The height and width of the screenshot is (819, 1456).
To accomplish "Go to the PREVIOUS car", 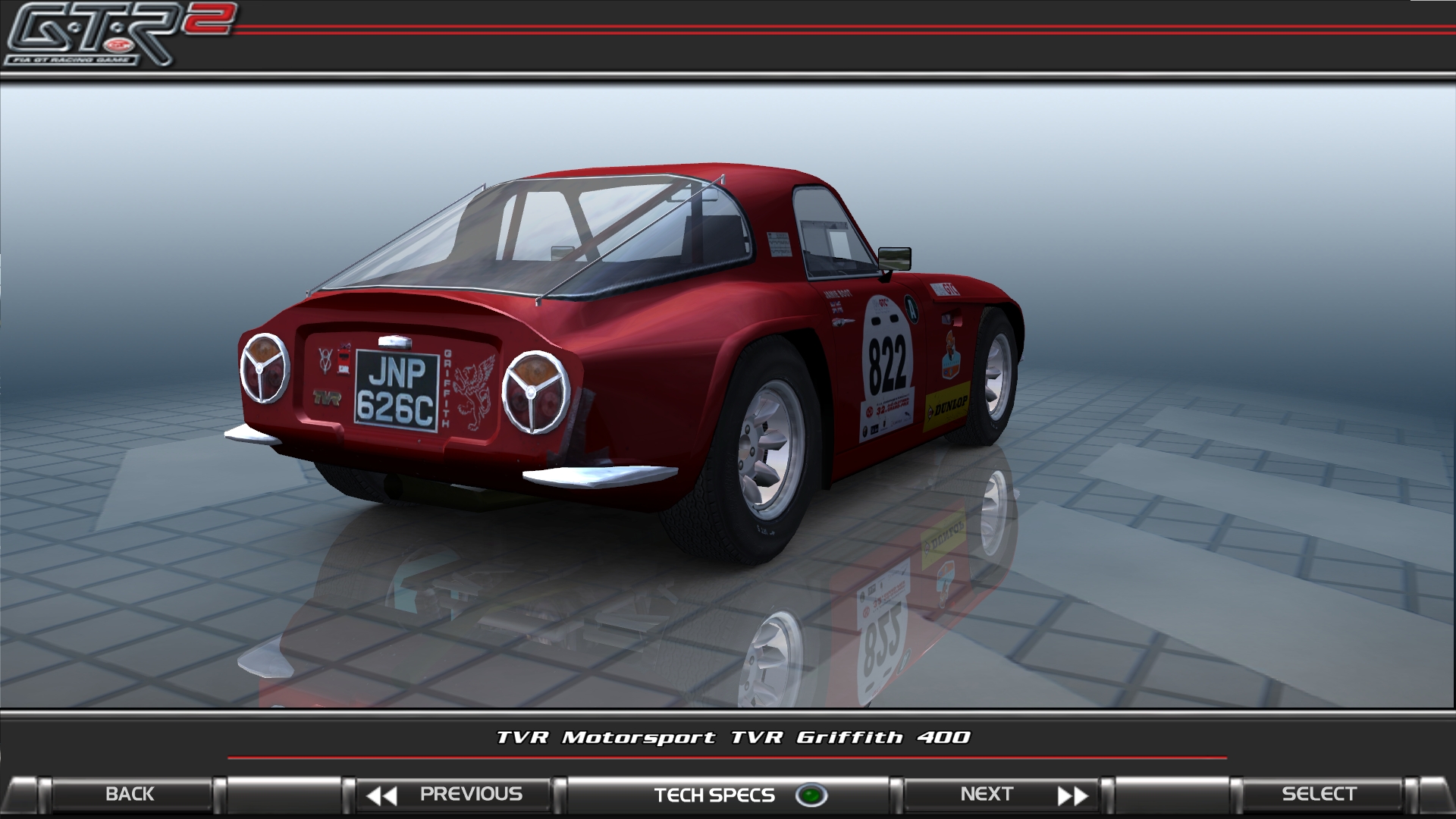I will click(453, 795).
